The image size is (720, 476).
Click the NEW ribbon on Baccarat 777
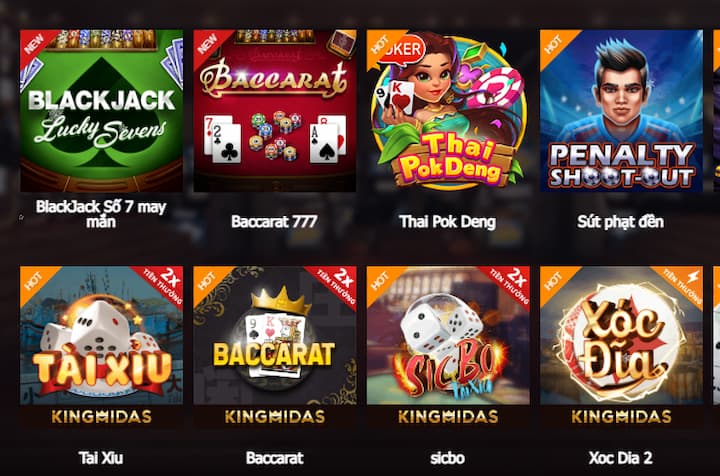[x=207, y=44]
